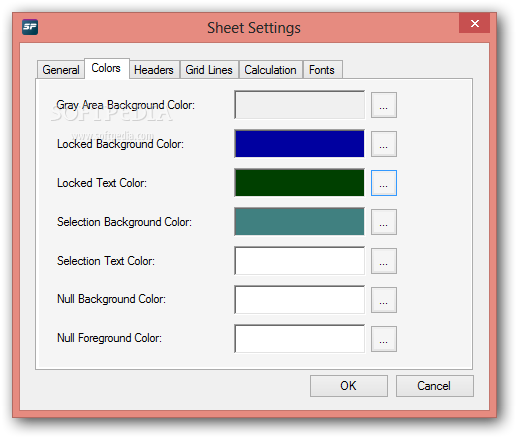The width and height of the screenshot is (517, 438).
Task: Open picker for Null Background Color
Action: click(384, 300)
